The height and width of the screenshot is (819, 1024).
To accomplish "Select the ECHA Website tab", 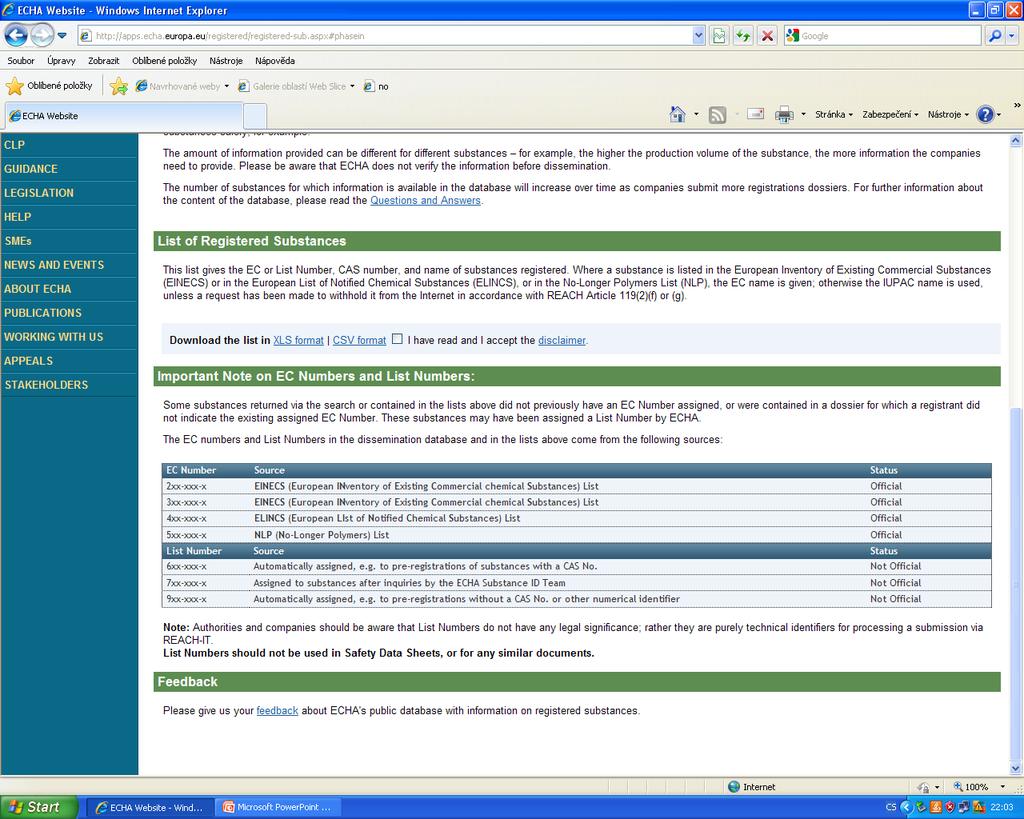I will 123,116.
